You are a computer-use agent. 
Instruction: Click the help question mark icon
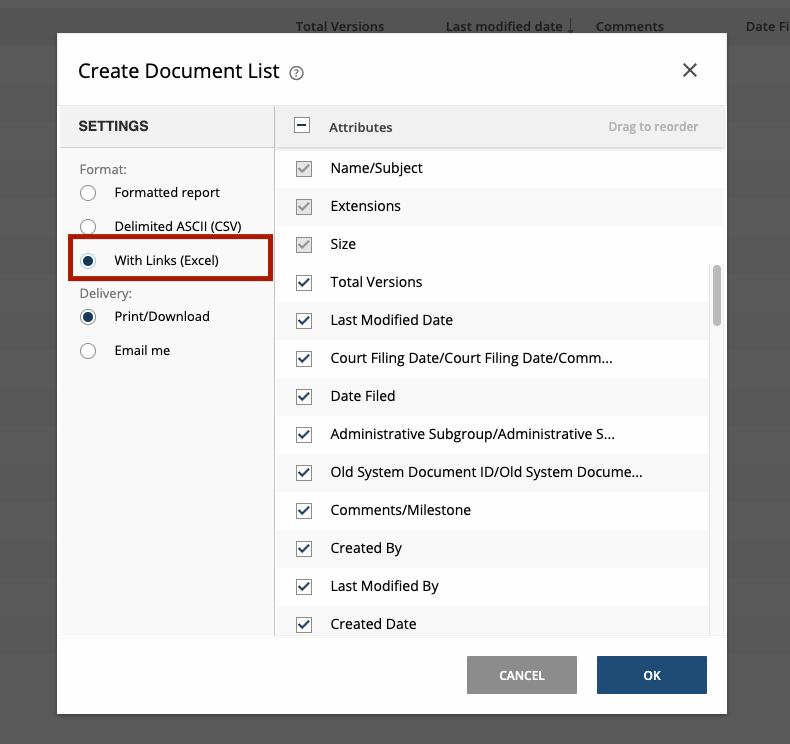pos(296,72)
